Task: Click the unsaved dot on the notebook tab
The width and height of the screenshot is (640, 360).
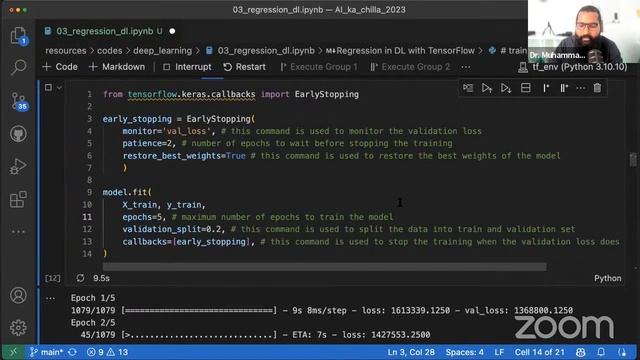Action: click(172, 31)
